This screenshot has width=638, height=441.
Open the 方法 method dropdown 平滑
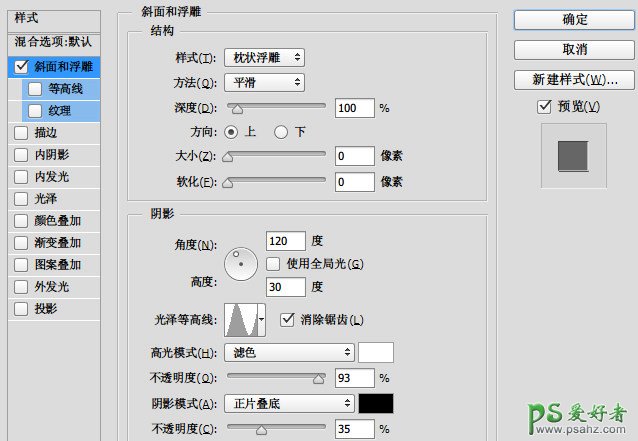click(264, 83)
